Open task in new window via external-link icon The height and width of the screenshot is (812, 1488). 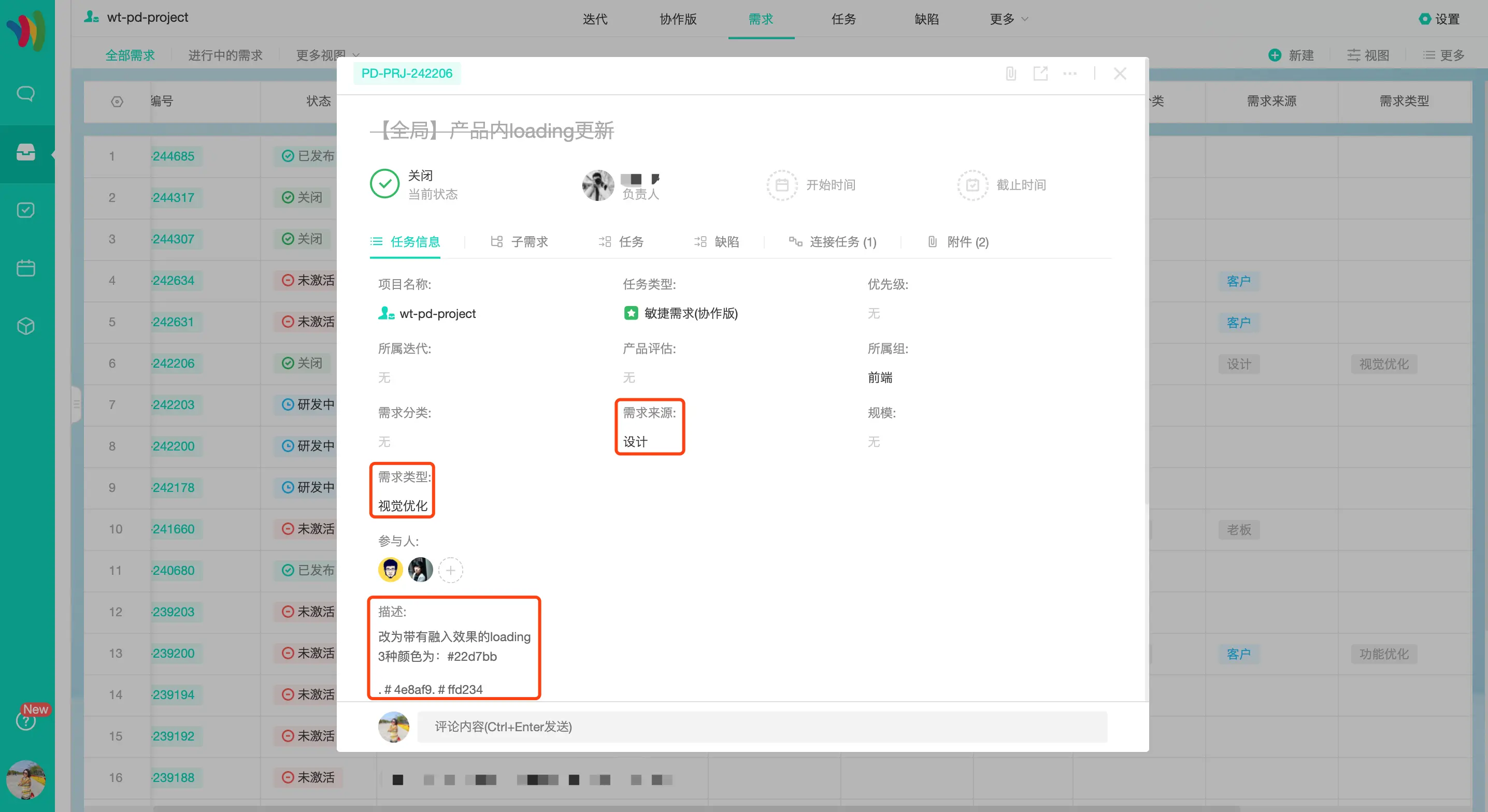[x=1041, y=74]
